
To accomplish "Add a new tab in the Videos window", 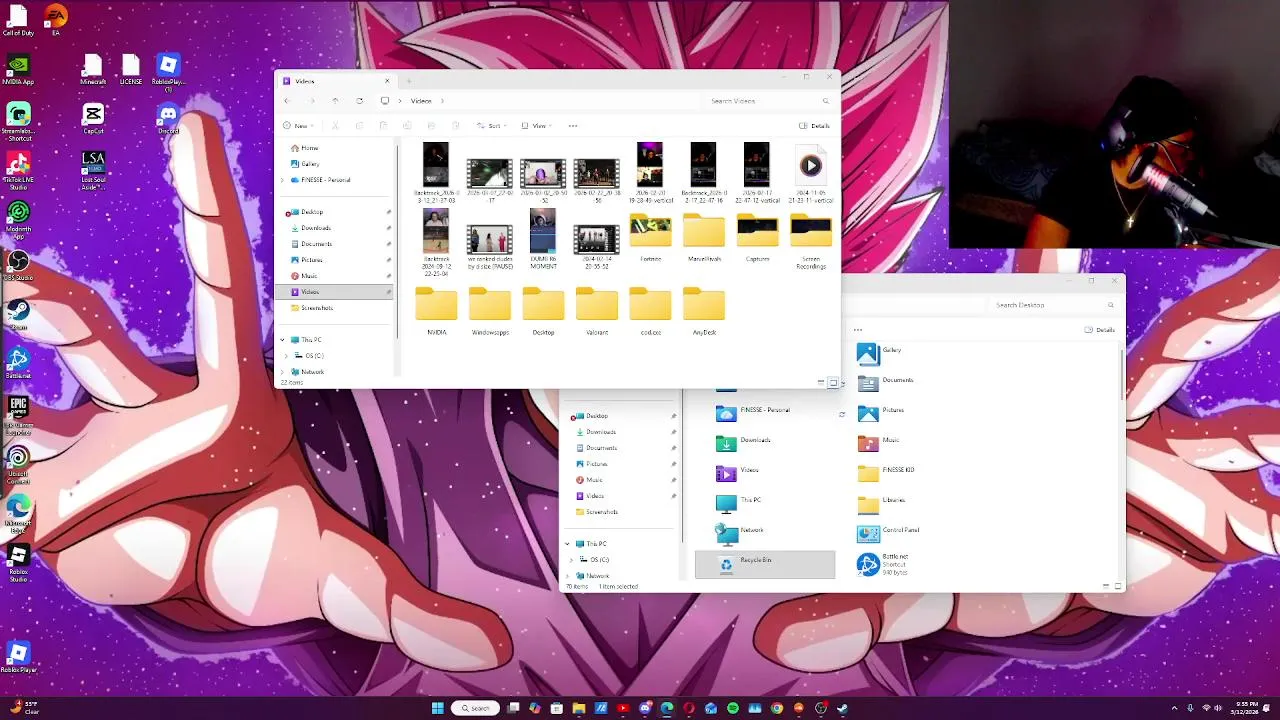I will (x=408, y=81).
